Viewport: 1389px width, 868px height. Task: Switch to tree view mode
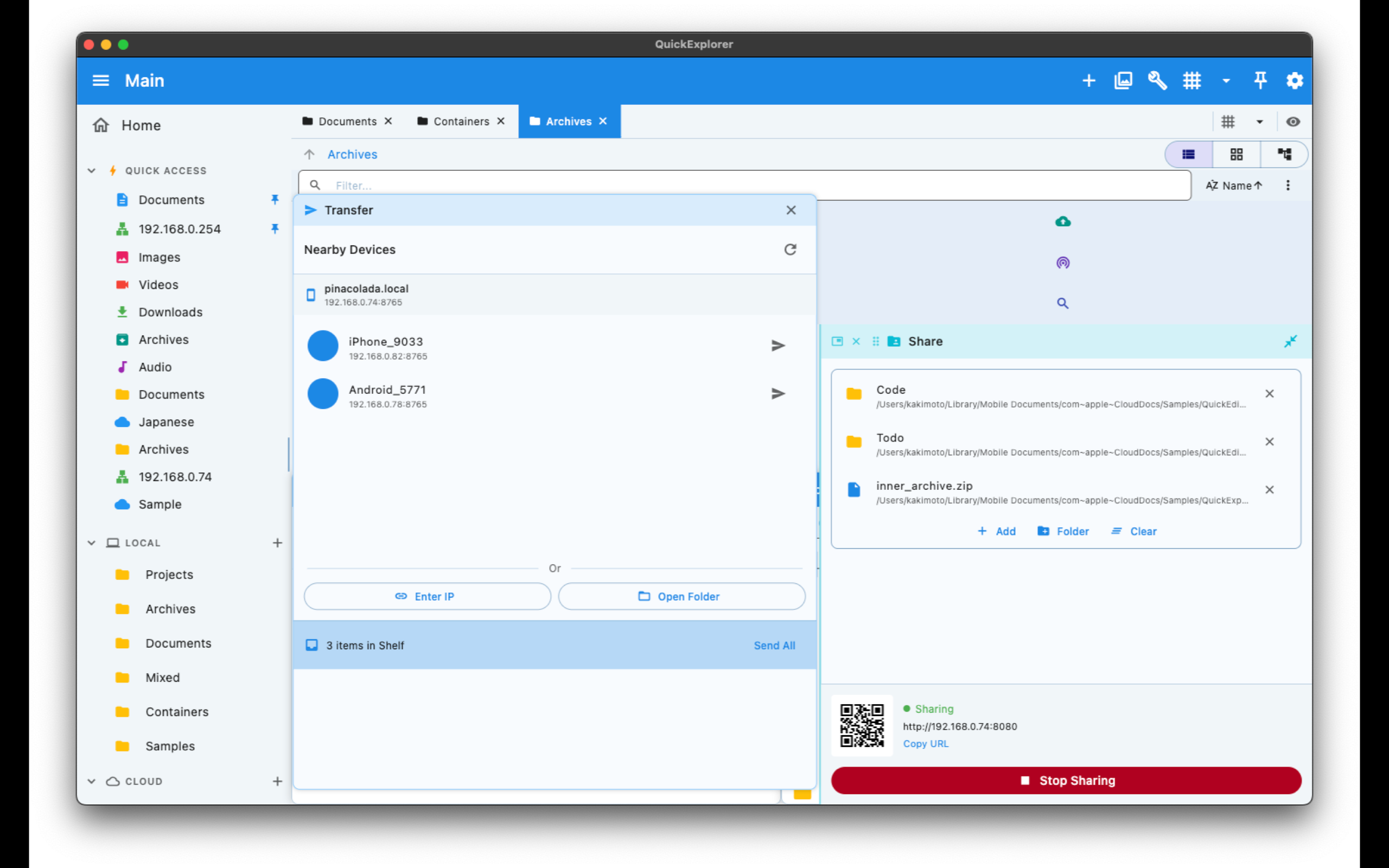coord(1284,155)
